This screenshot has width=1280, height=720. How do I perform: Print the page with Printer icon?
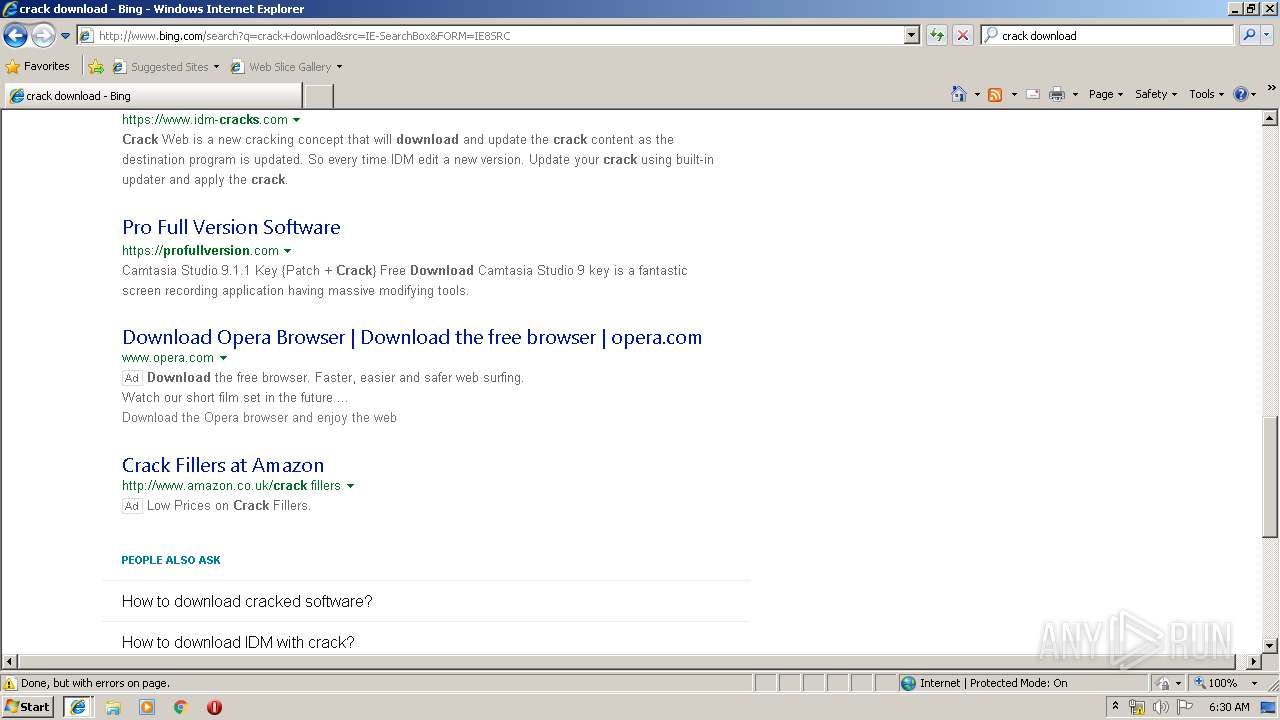pos(1057,94)
